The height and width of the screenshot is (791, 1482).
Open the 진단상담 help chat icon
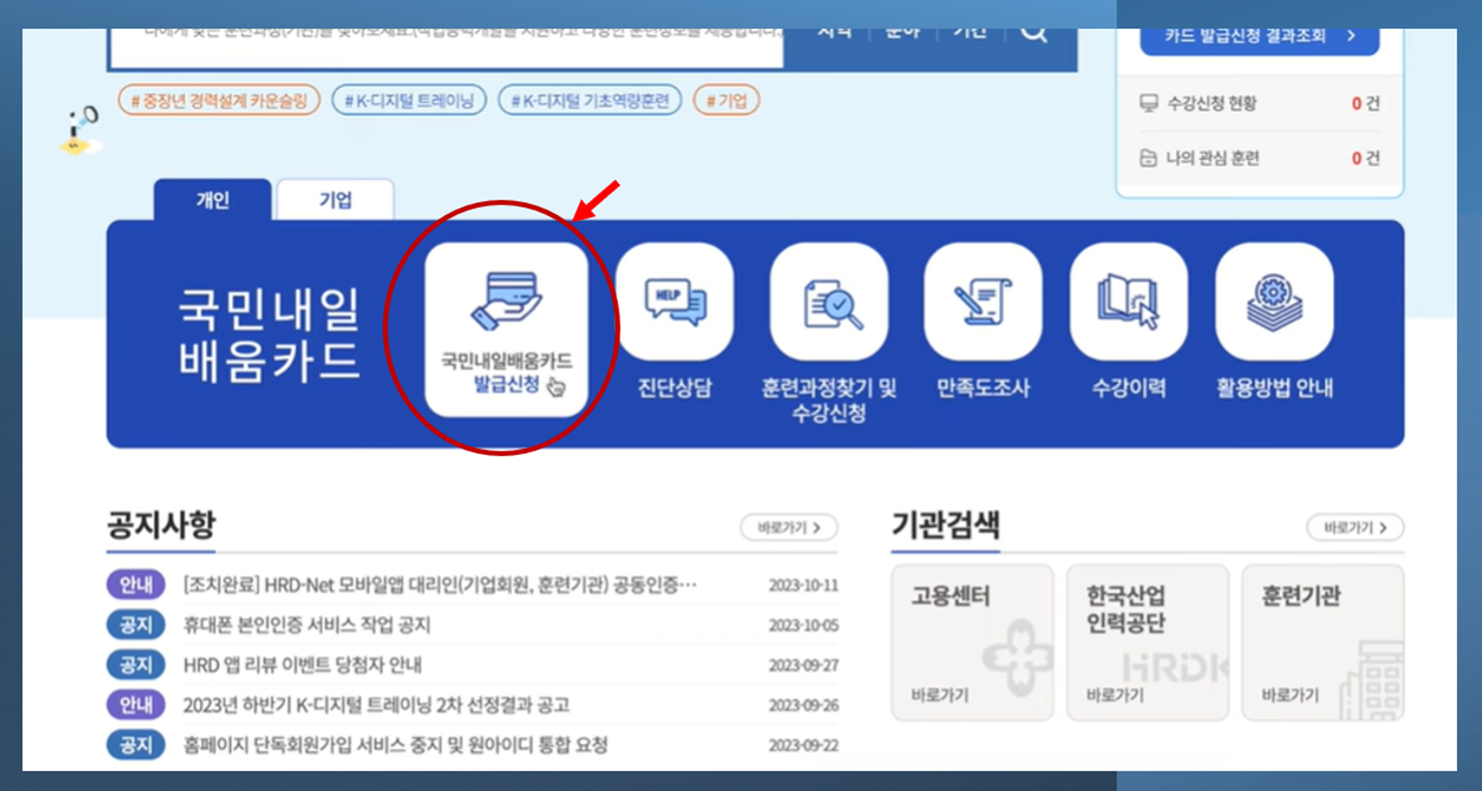pyautogui.click(x=675, y=301)
